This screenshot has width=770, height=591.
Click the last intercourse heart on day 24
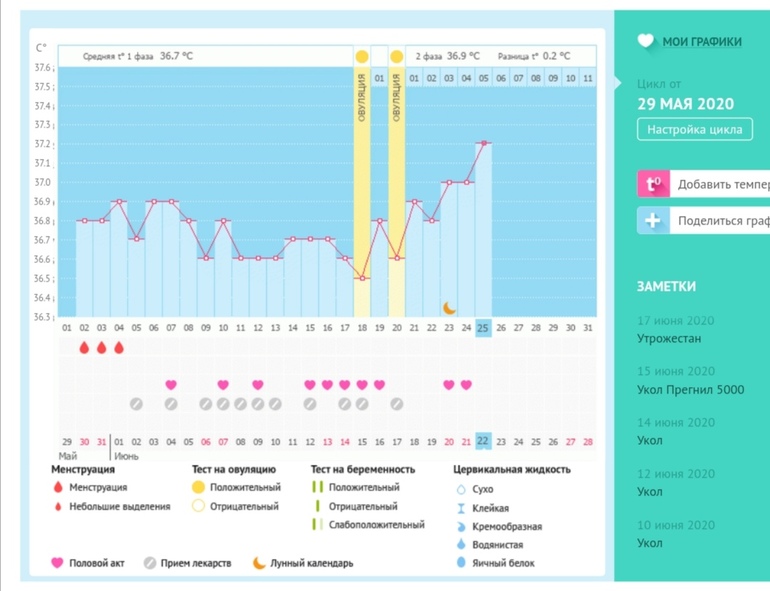click(x=466, y=385)
